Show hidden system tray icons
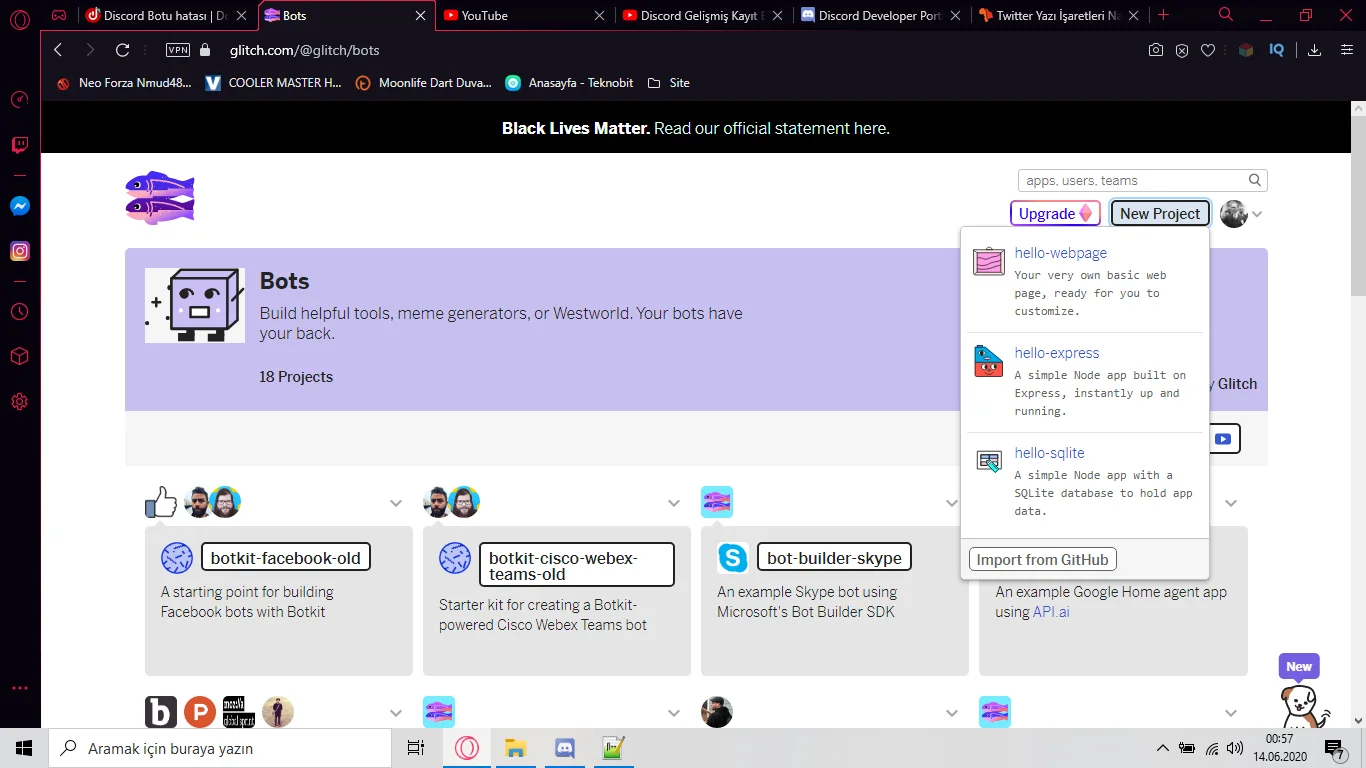The width and height of the screenshot is (1366, 768). click(x=1162, y=748)
